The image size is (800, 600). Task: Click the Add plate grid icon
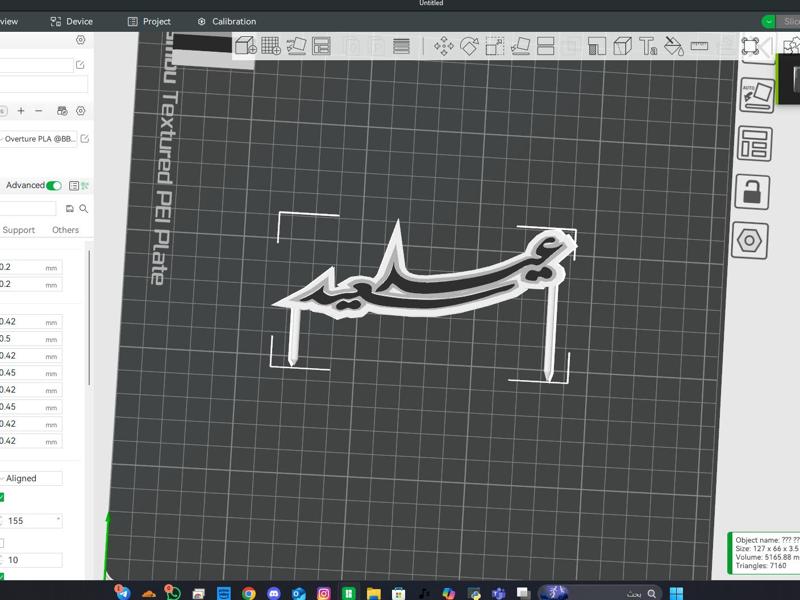click(270, 46)
